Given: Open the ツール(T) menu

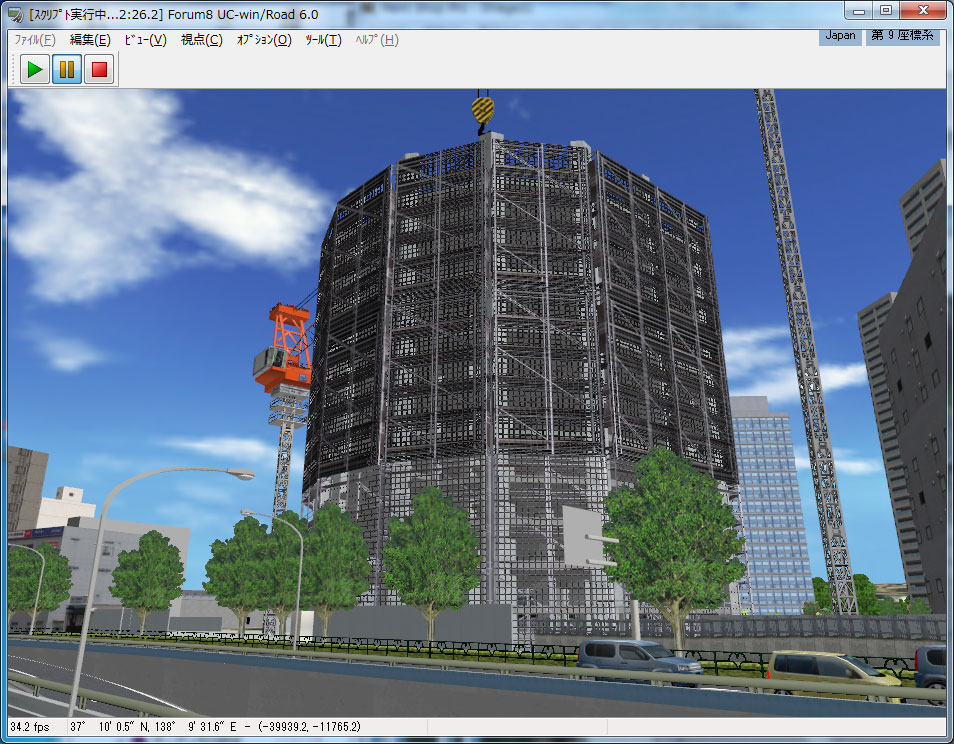Looking at the screenshot, I should (323, 40).
